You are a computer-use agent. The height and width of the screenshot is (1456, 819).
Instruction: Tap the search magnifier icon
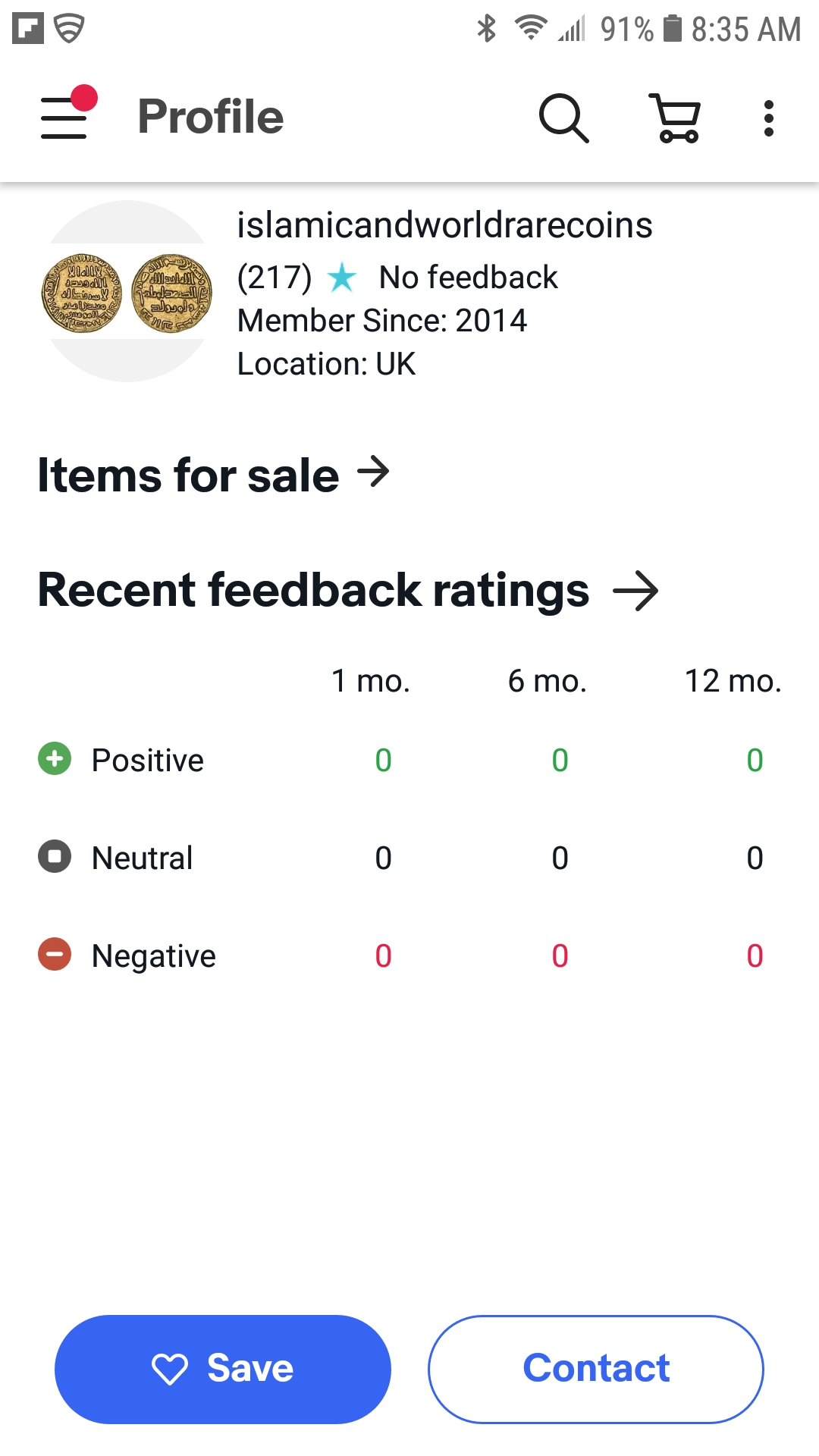[x=563, y=118]
